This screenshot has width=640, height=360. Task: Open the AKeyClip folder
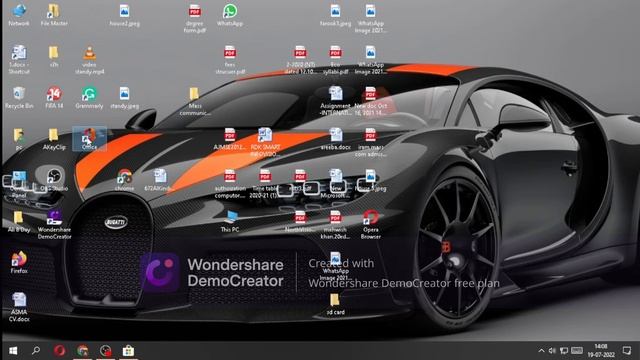tap(54, 139)
